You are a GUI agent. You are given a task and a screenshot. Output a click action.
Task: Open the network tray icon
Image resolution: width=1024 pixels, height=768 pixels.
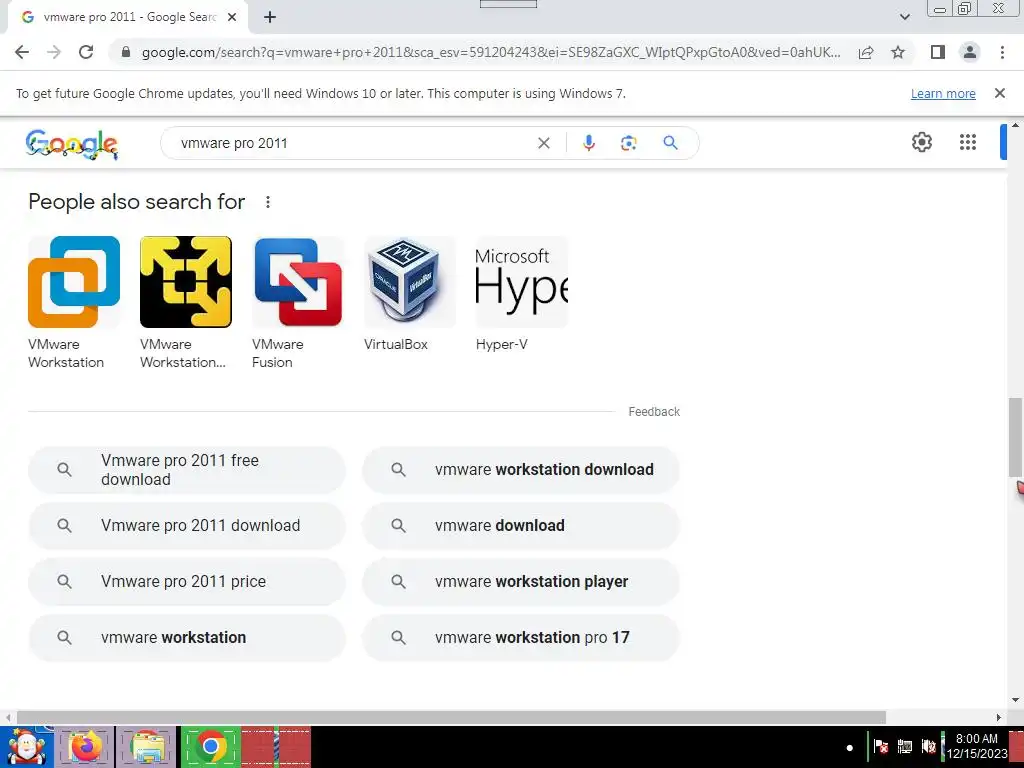[x=904, y=746]
